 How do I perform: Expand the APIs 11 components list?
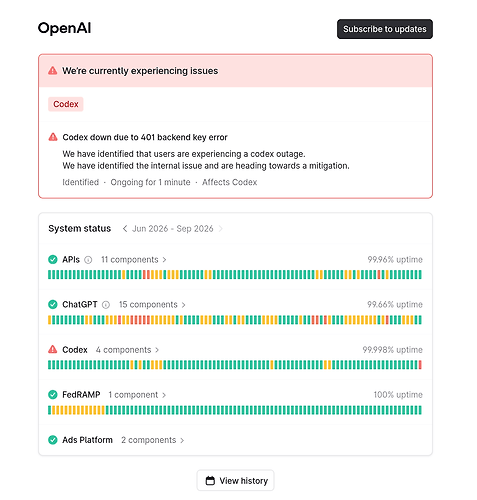tap(134, 260)
